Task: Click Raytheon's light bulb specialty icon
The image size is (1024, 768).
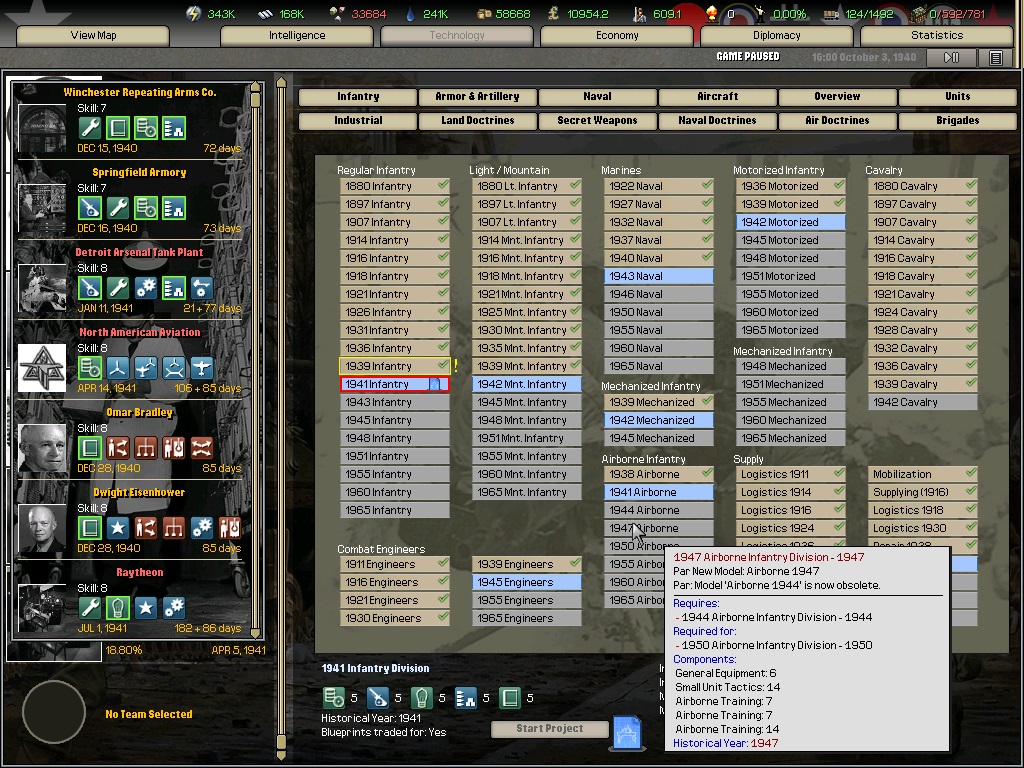Action: point(118,608)
